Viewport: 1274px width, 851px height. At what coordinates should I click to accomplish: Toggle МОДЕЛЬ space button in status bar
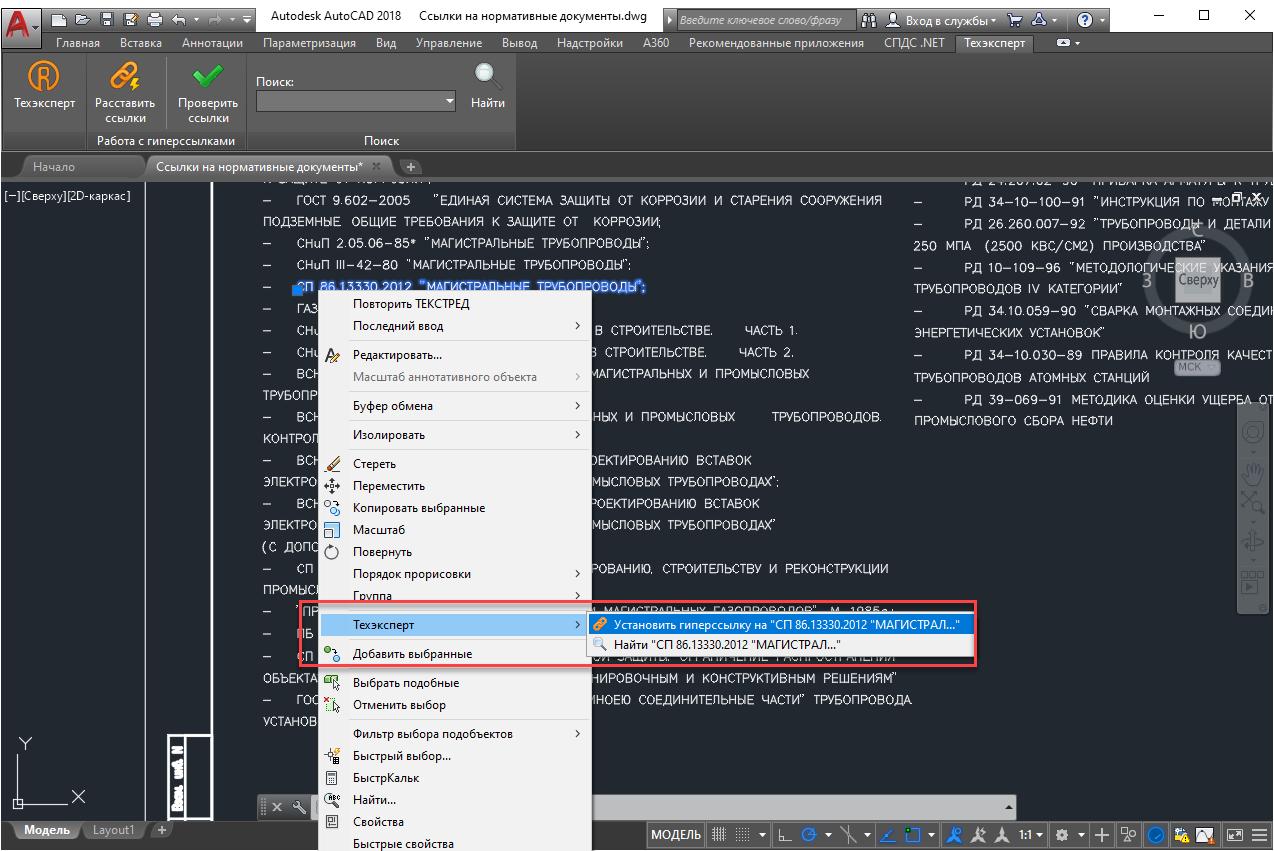tap(676, 835)
